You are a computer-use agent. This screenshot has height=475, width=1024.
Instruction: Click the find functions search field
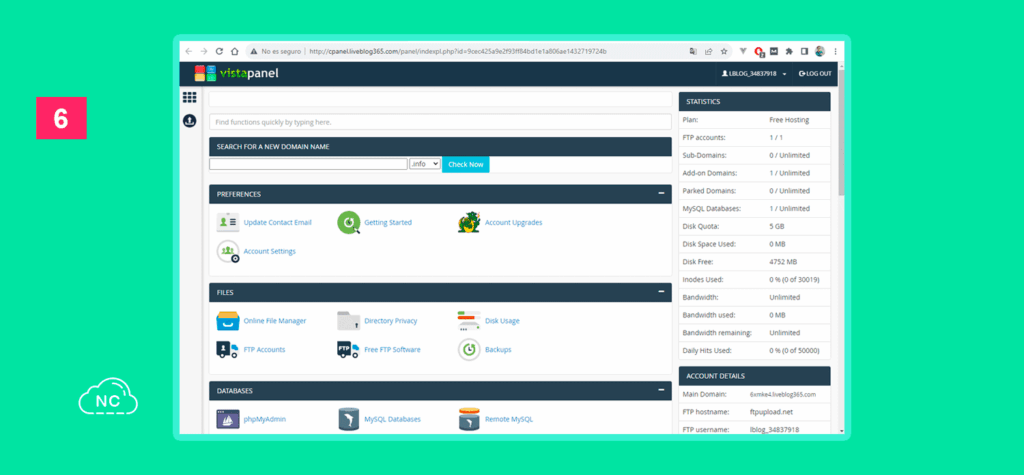[440, 122]
